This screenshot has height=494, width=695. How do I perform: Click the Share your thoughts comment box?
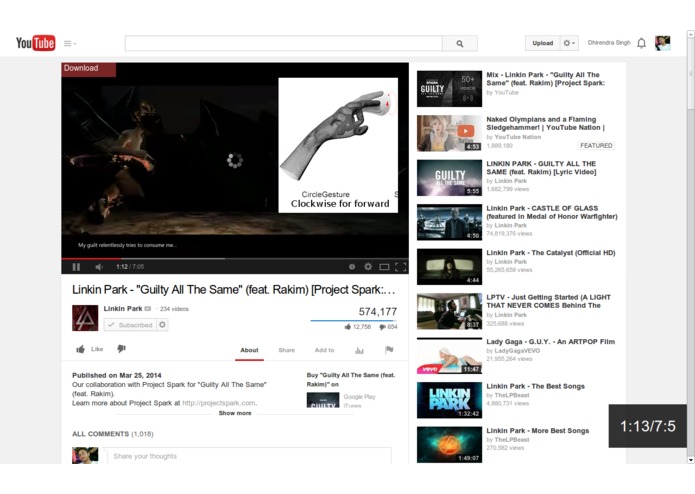247,456
